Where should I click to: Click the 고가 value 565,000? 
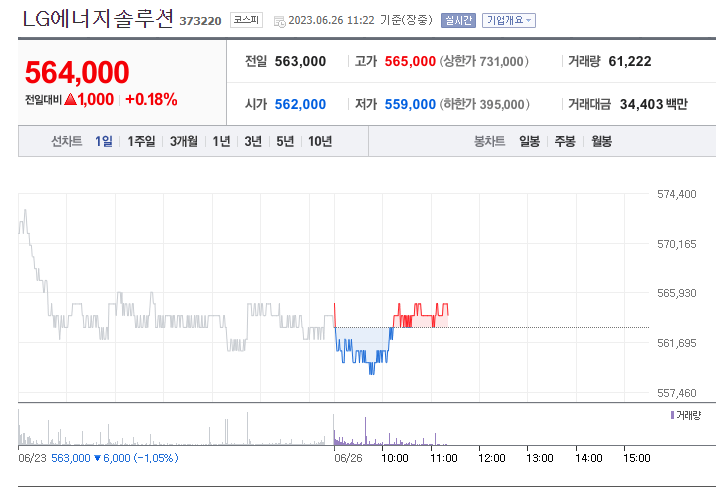[x=410, y=61]
